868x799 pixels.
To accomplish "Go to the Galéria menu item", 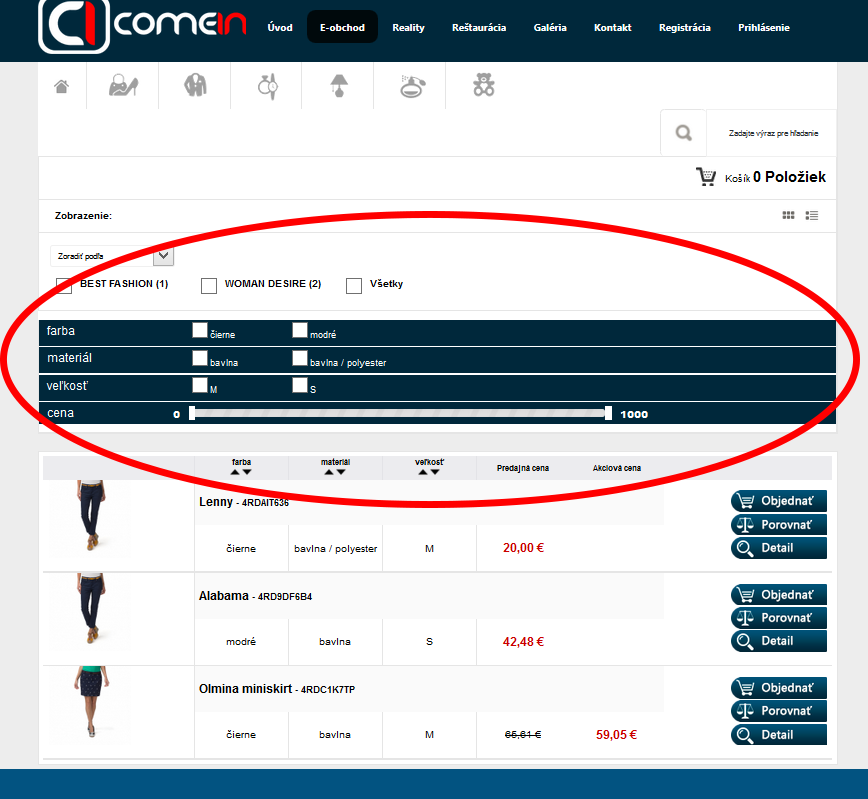I will [550, 27].
